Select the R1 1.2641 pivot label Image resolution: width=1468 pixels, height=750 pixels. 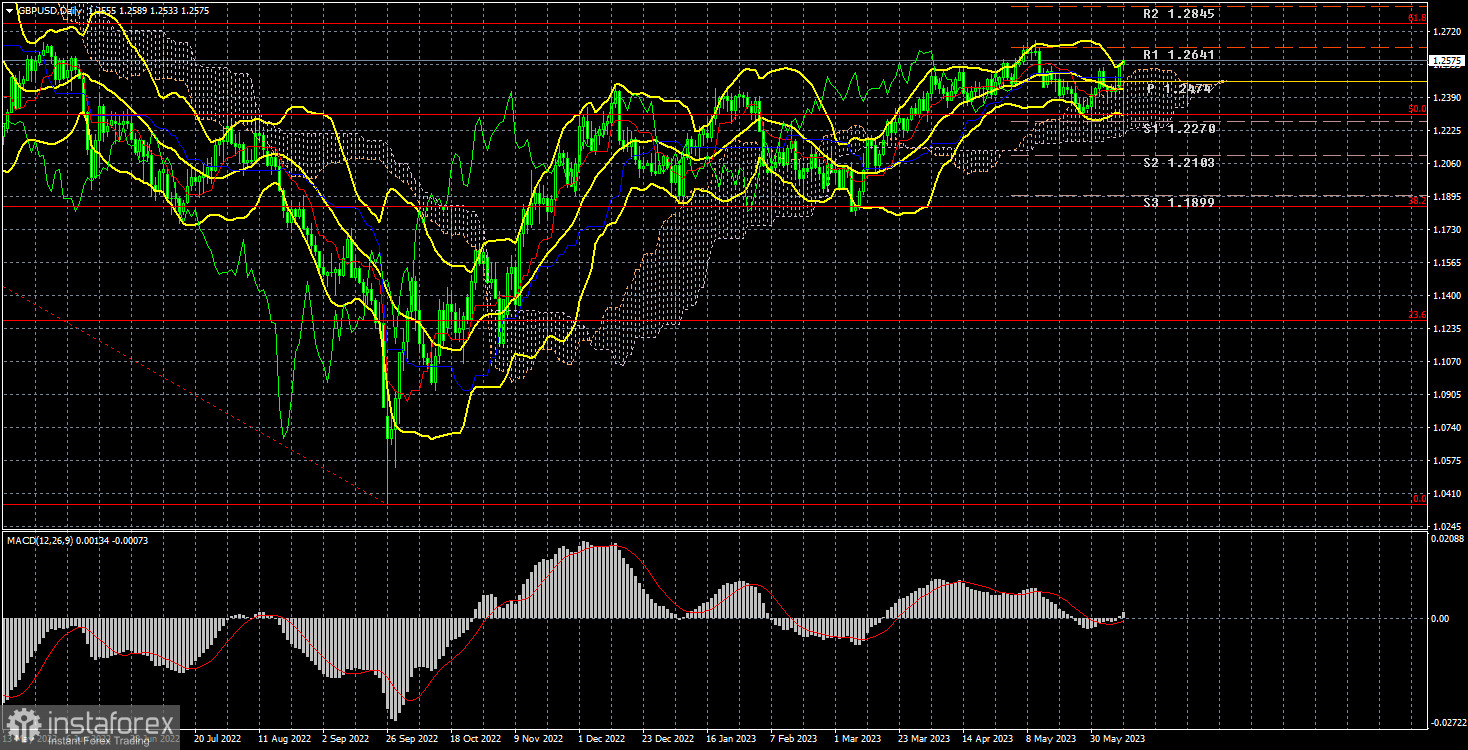pos(1180,55)
